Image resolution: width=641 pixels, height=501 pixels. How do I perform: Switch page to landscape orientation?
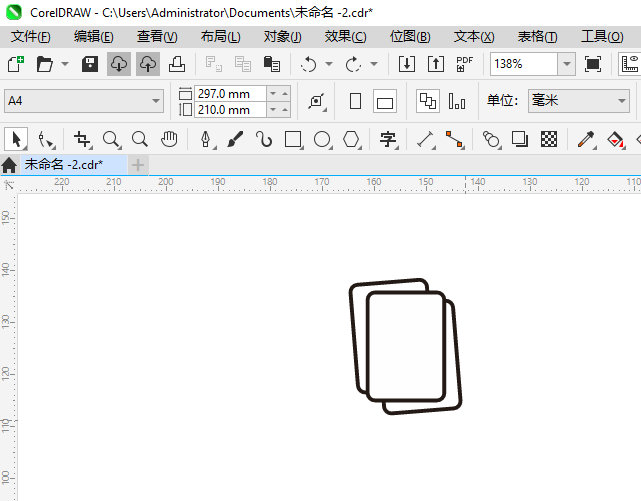coord(385,101)
